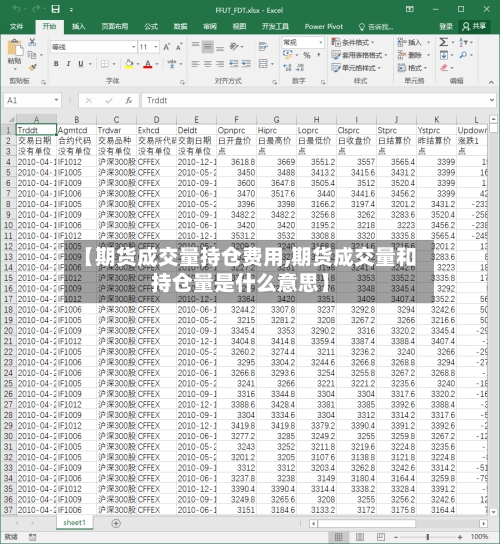Click the Paste clipboard icon

pos(14,48)
